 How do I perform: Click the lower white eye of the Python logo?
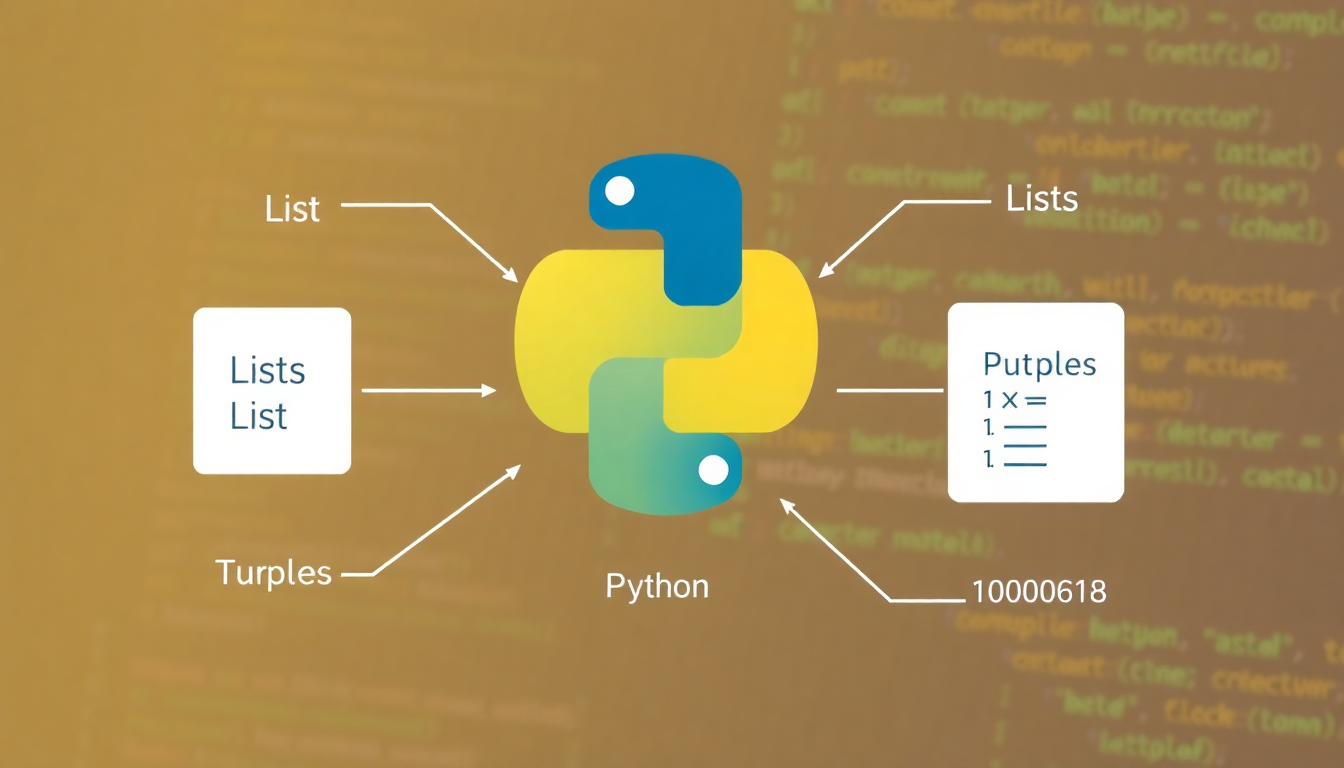tap(713, 469)
